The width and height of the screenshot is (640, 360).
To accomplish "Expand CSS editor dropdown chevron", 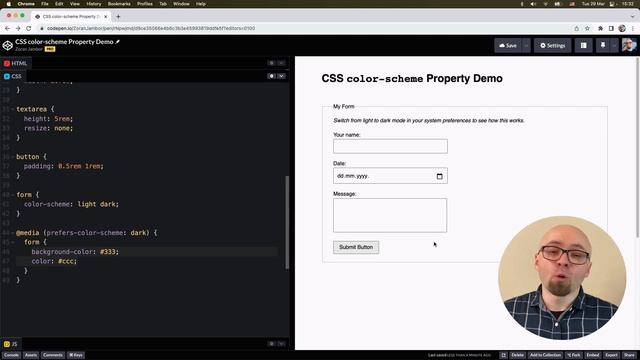I will click(281, 76).
